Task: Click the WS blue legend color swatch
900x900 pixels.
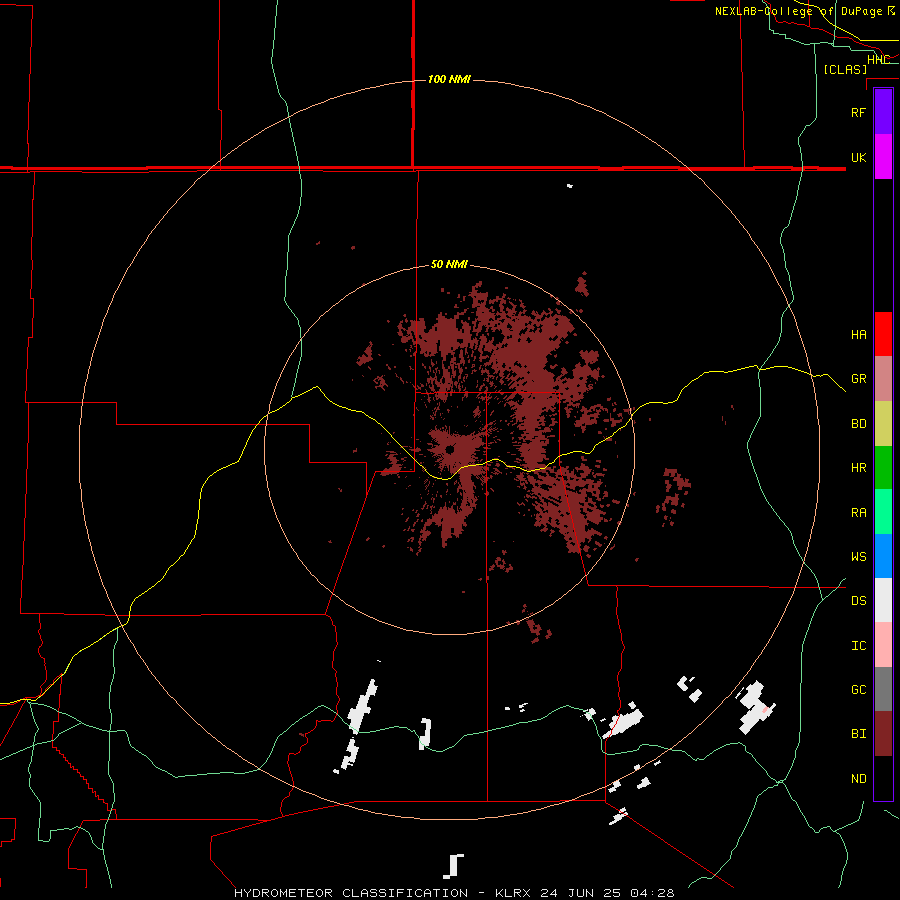Action: (x=883, y=556)
